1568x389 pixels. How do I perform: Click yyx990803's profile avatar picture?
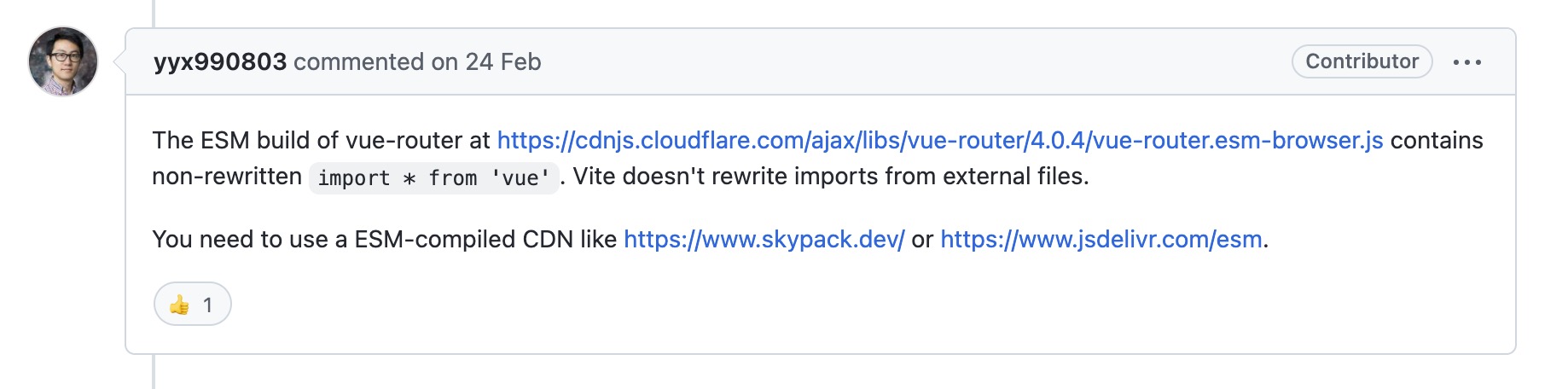tap(63, 61)
